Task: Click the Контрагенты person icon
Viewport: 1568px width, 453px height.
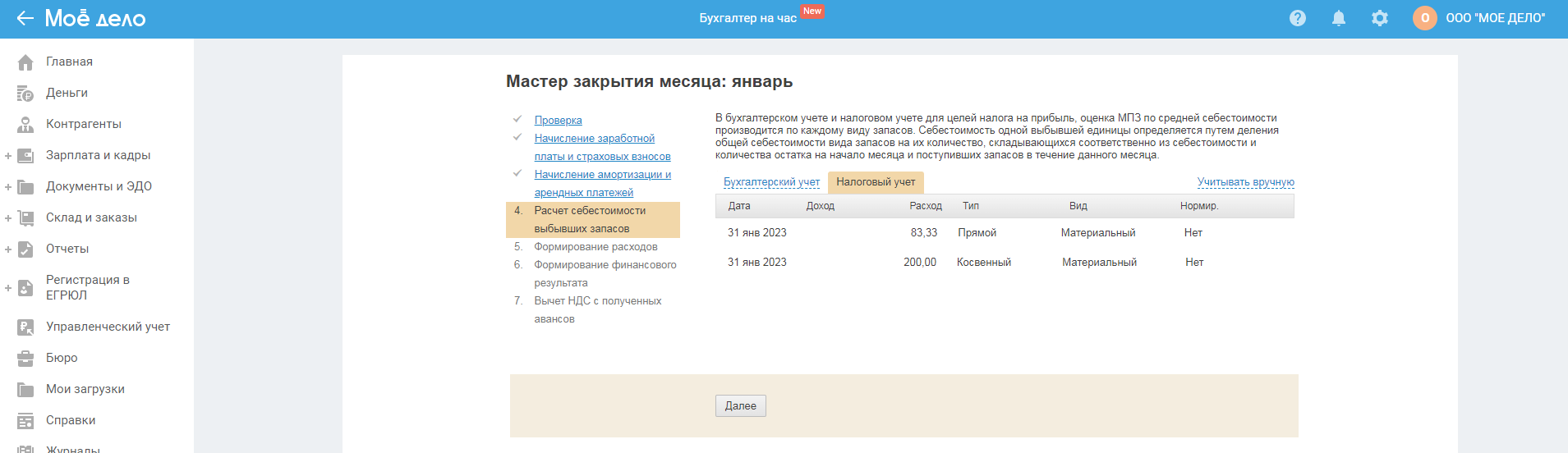Action: click(25, 125)
